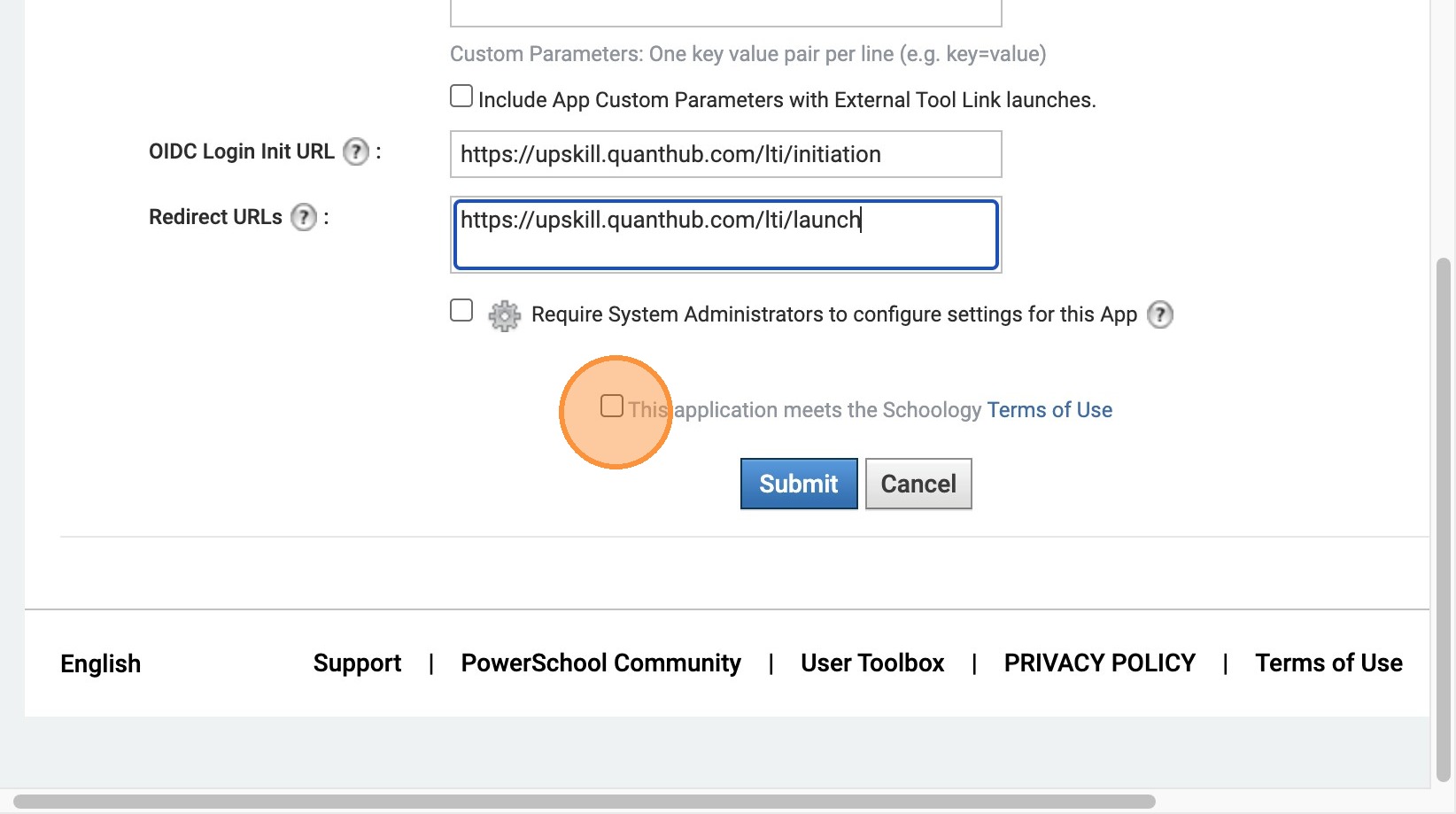This screenshot has height=814, width=1456.
Task: Click the OIDC Login Init URL help icon
Action: [356, 152]
